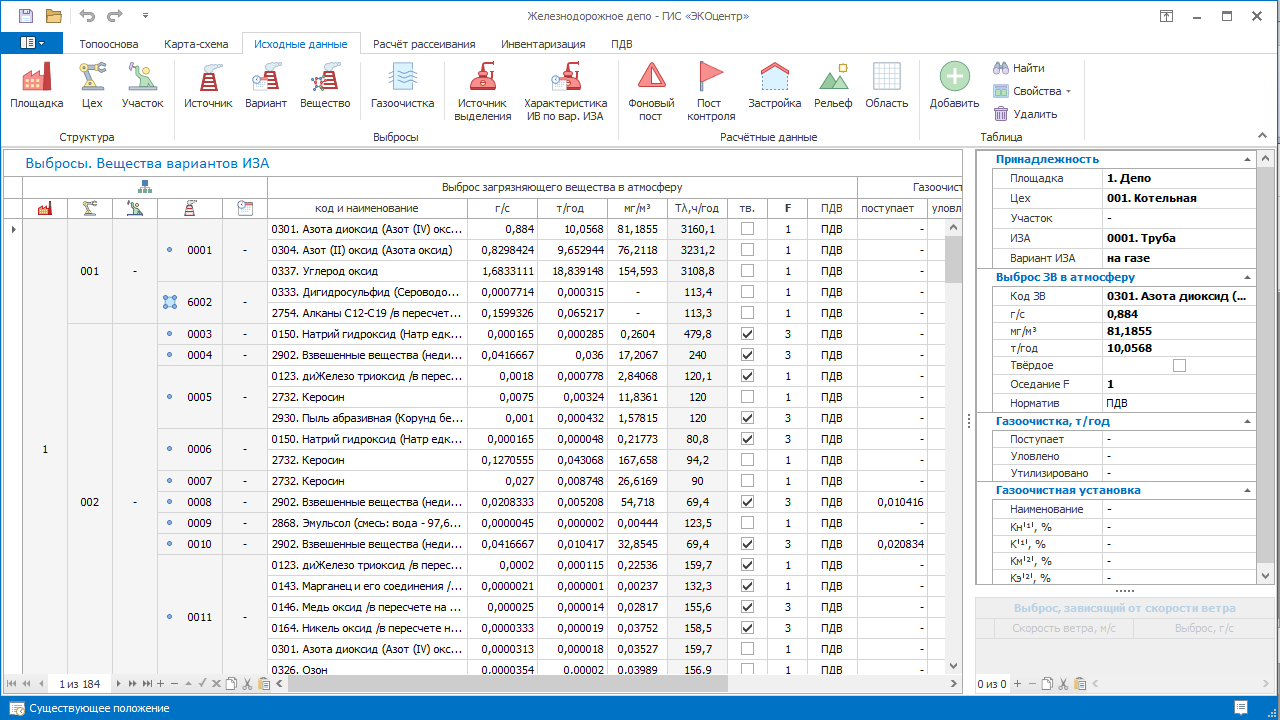Click Источник выделения icon

[x=483, y=91]
